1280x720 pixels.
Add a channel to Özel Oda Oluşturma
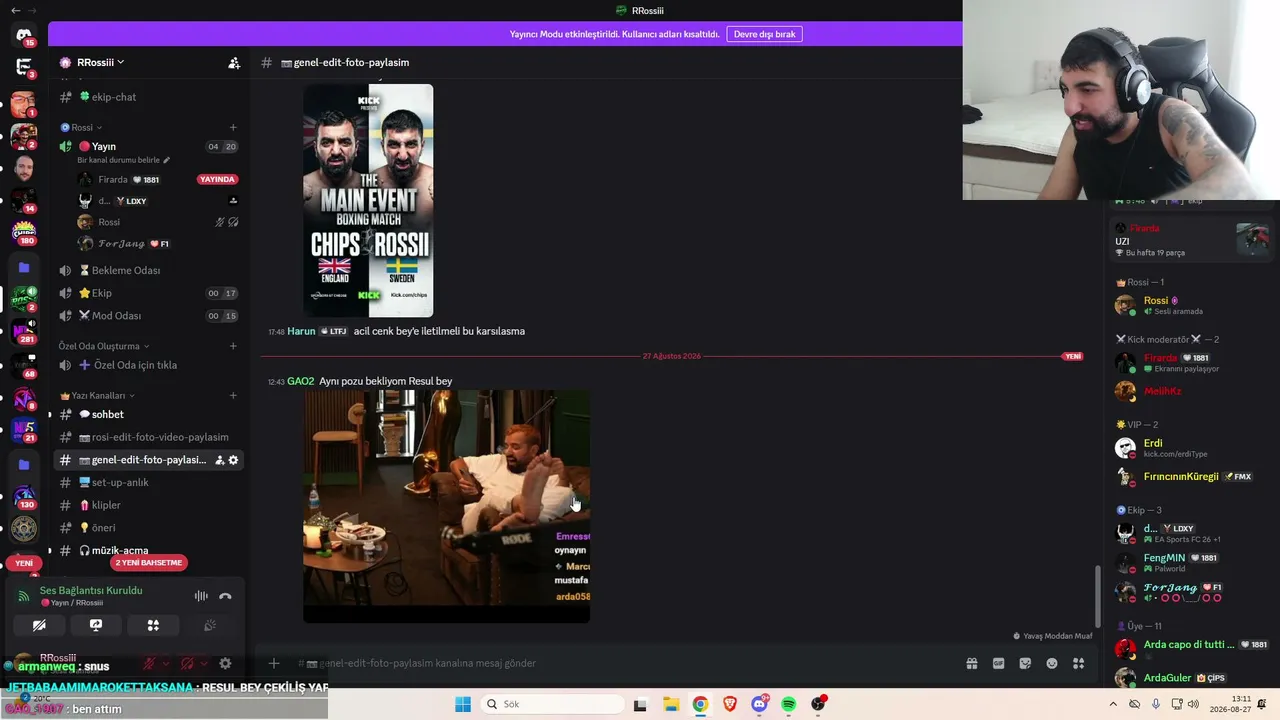(x=233, y=346)
